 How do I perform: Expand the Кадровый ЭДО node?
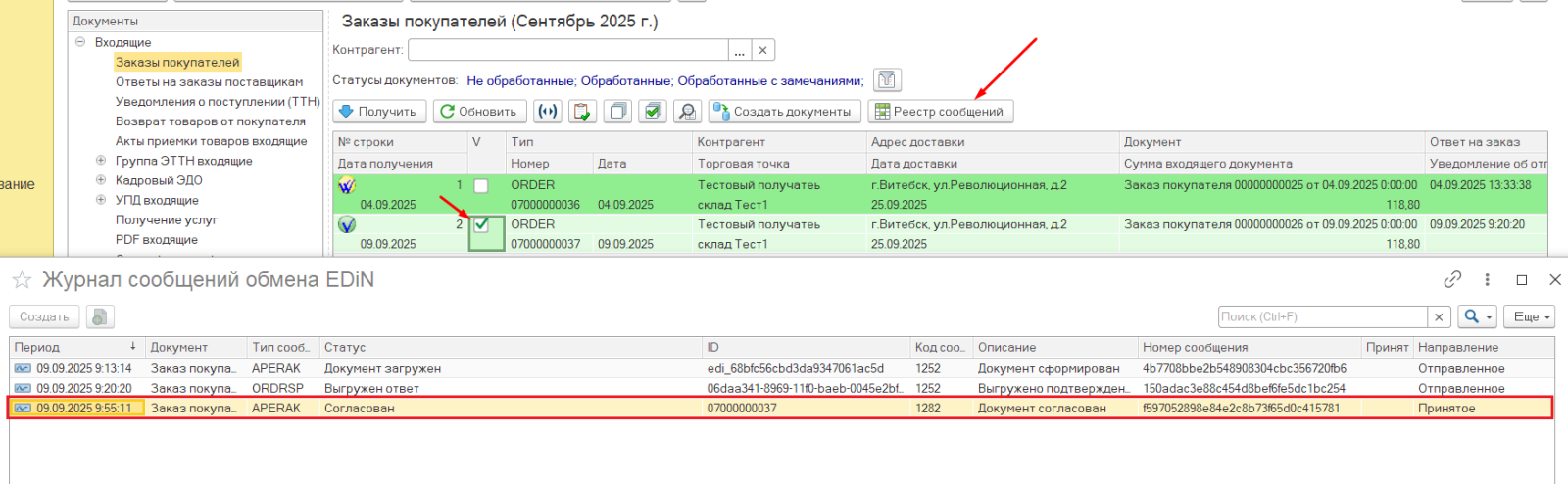coord(100,180)
